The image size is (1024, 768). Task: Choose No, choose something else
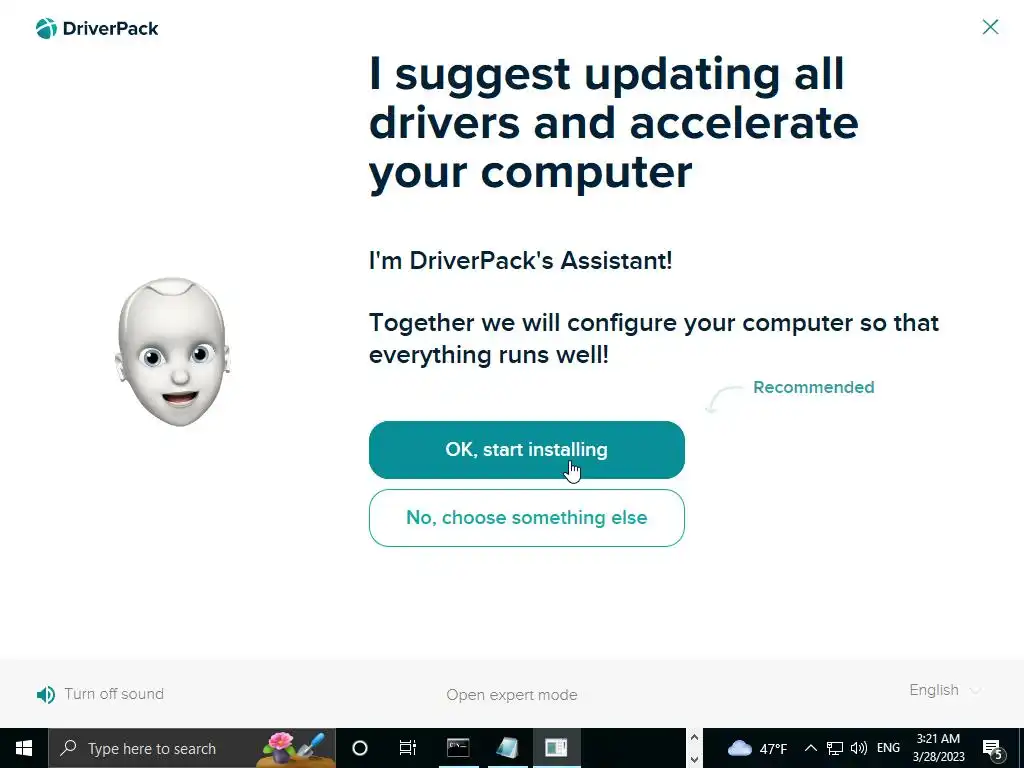[x=526, y=518]
